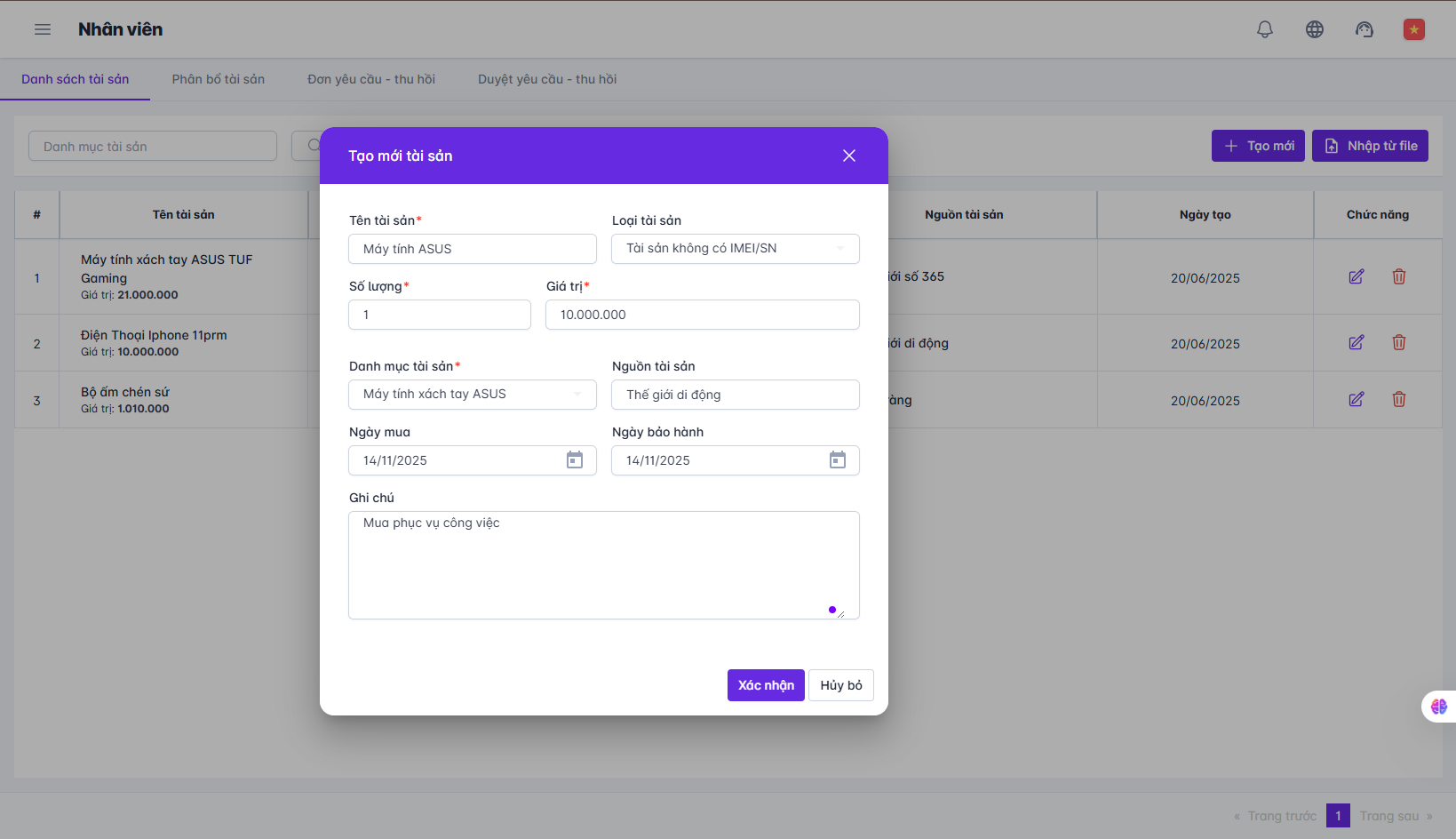Open the hamburger navigation menu
This screenshot has height=839, width=1456.
pos(43,29)
